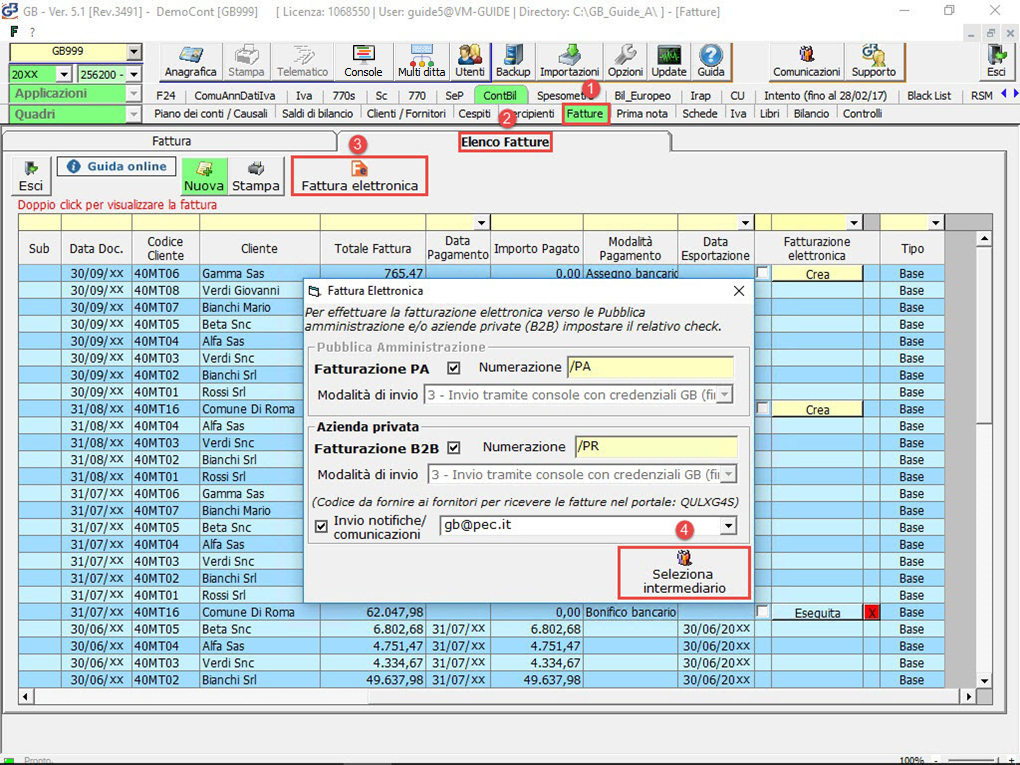1020x765 pixels.
Task: Select the F24 application tab
Action: click(166, 96)
